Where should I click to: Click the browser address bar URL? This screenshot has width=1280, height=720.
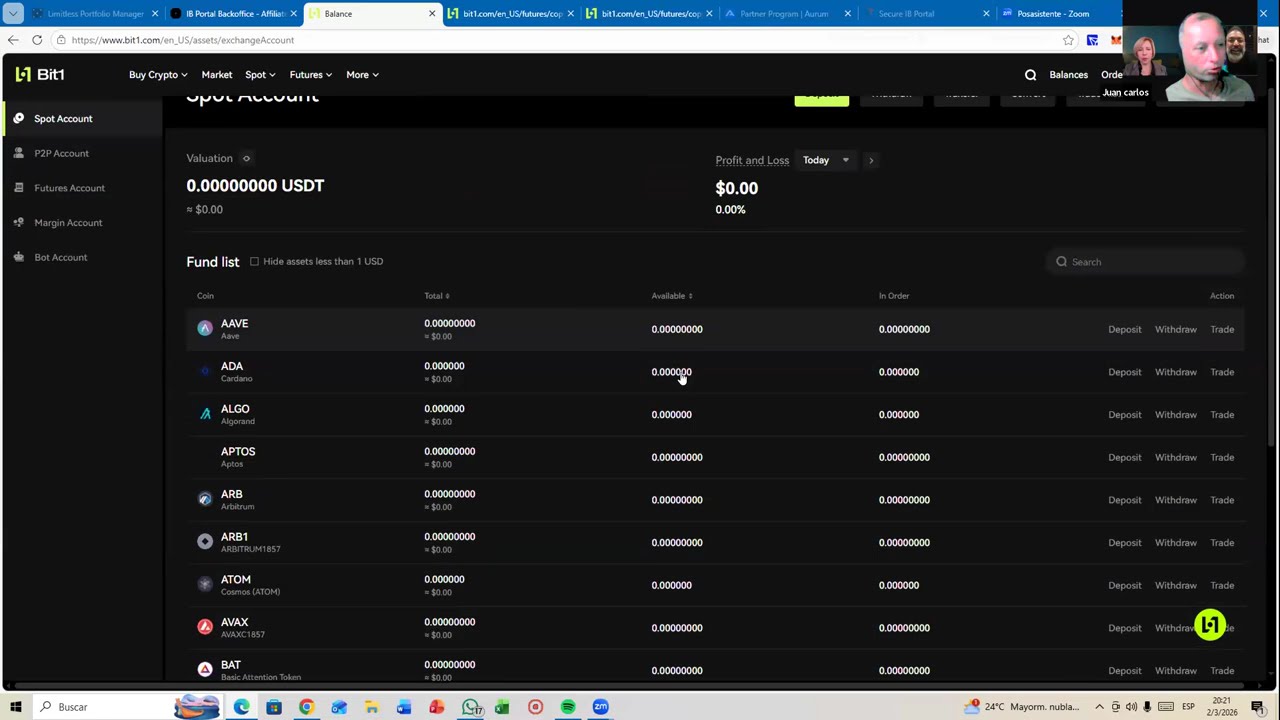click(x=183, y=40)
